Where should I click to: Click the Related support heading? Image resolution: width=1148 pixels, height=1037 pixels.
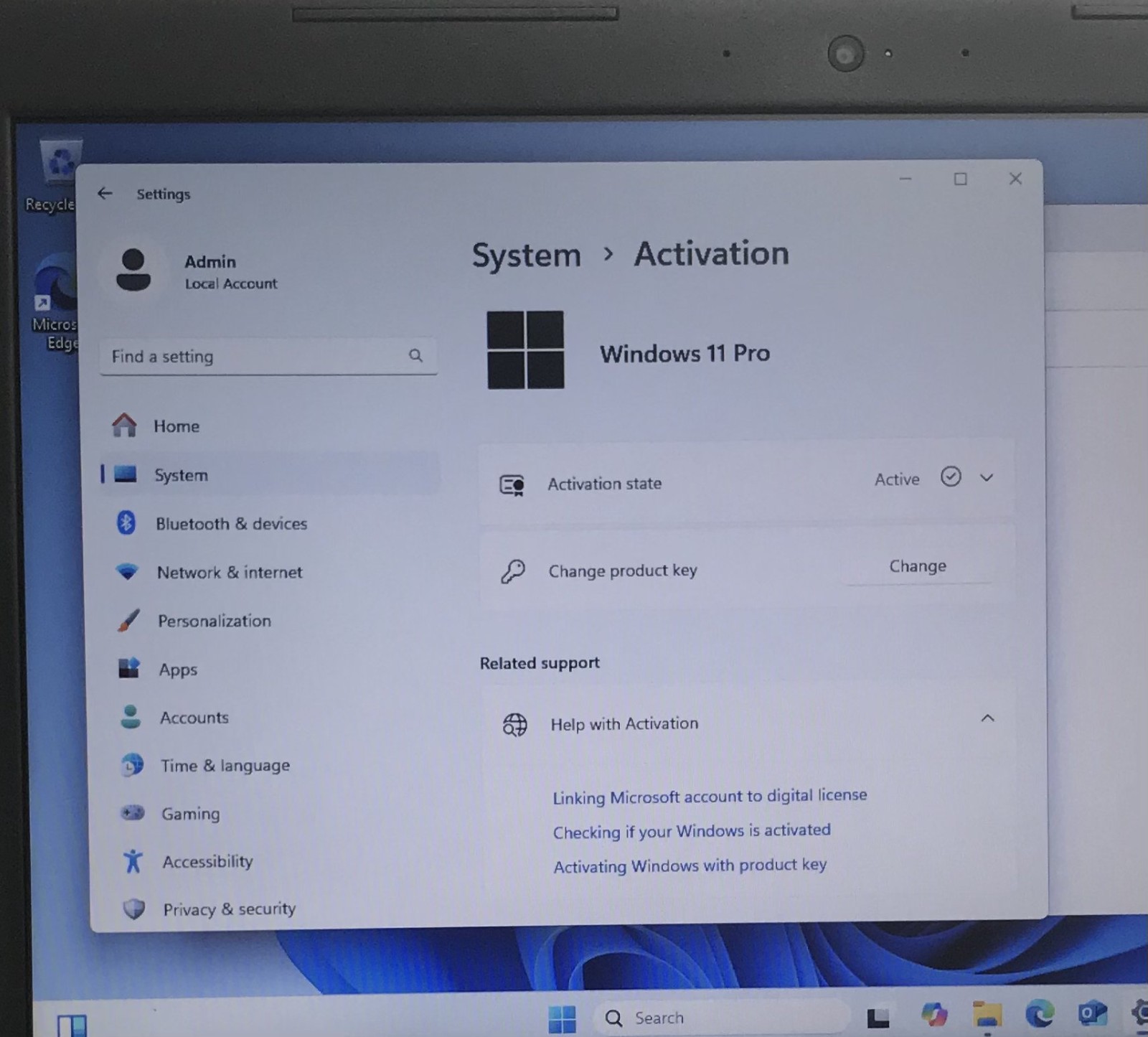click(x=540, y=663)
